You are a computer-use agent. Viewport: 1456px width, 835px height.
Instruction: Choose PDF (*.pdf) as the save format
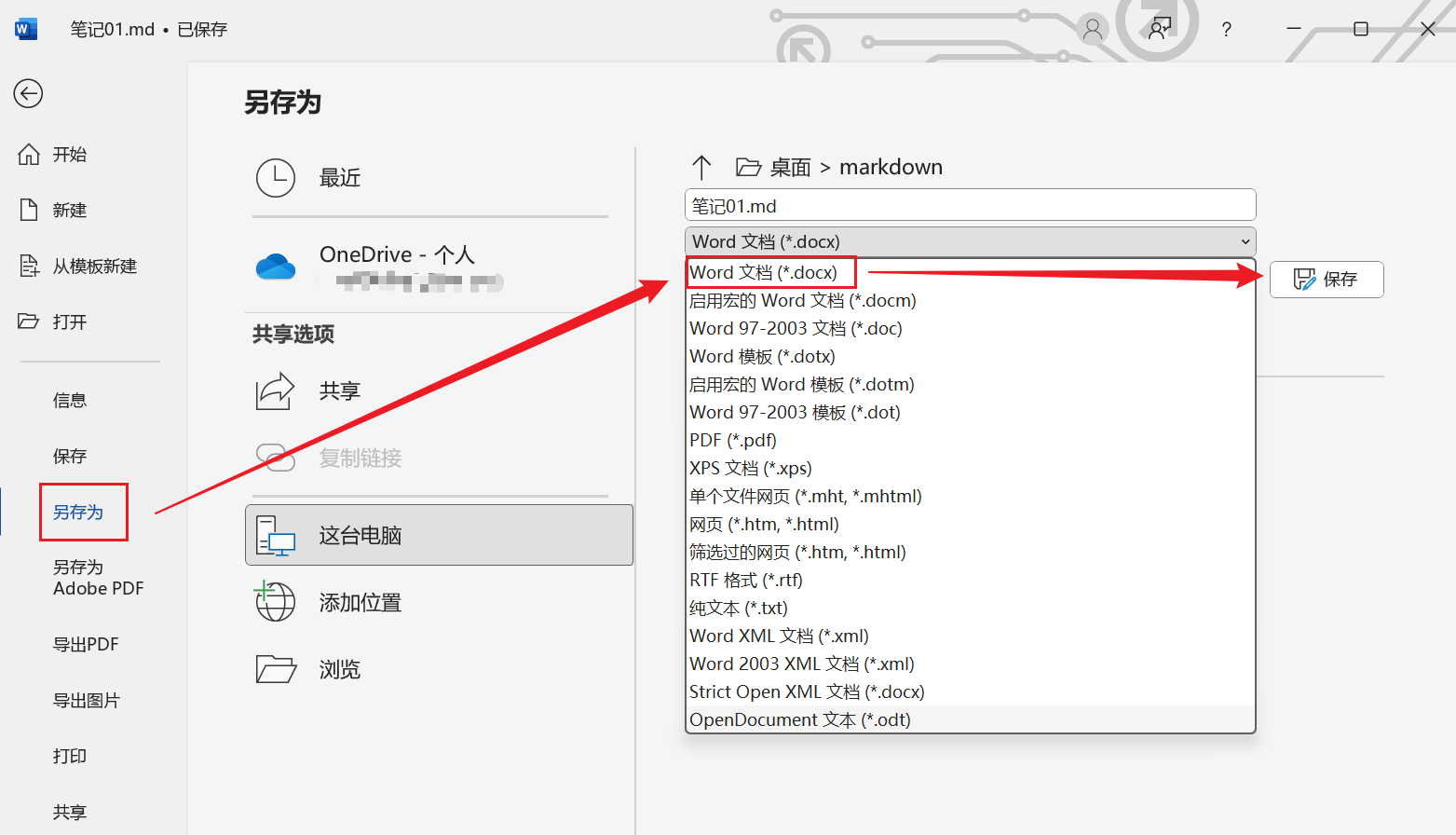point(732,440)
